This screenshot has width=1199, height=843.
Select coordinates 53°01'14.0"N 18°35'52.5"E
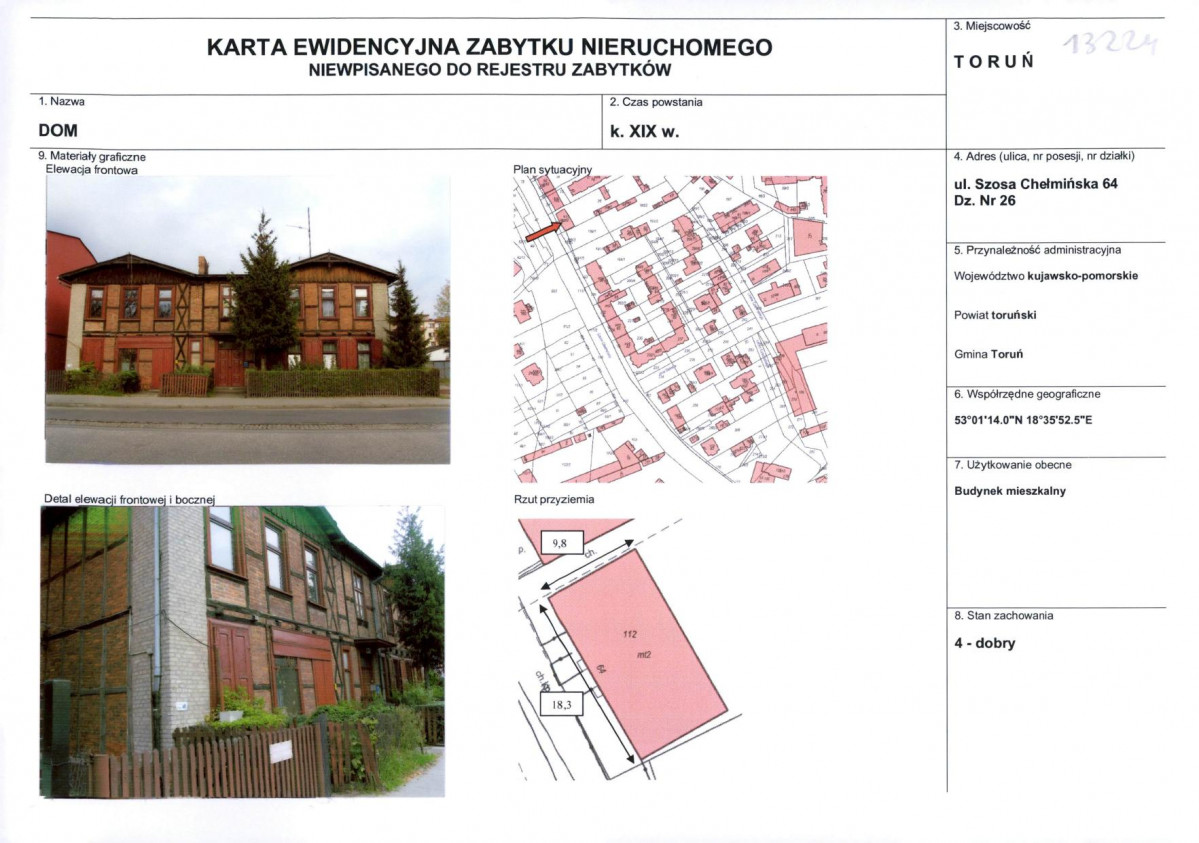tap(1023, 420)
